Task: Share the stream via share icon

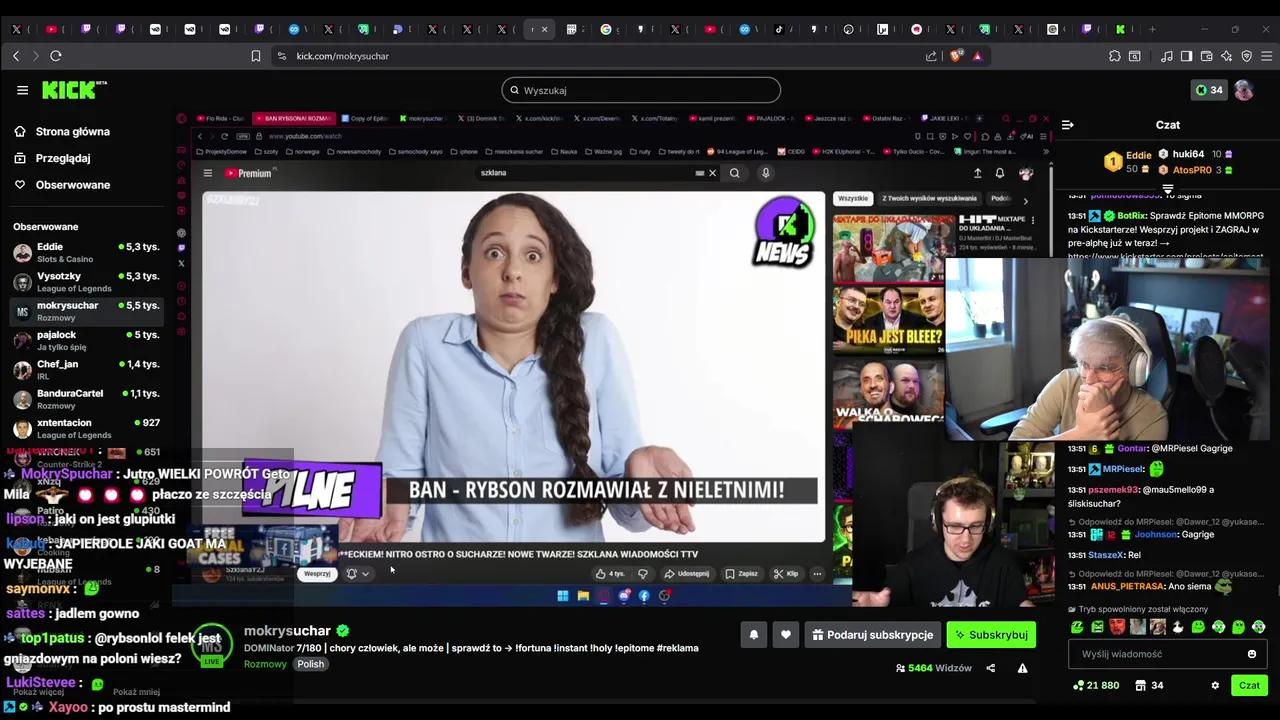Action: (x=991, y=668)
